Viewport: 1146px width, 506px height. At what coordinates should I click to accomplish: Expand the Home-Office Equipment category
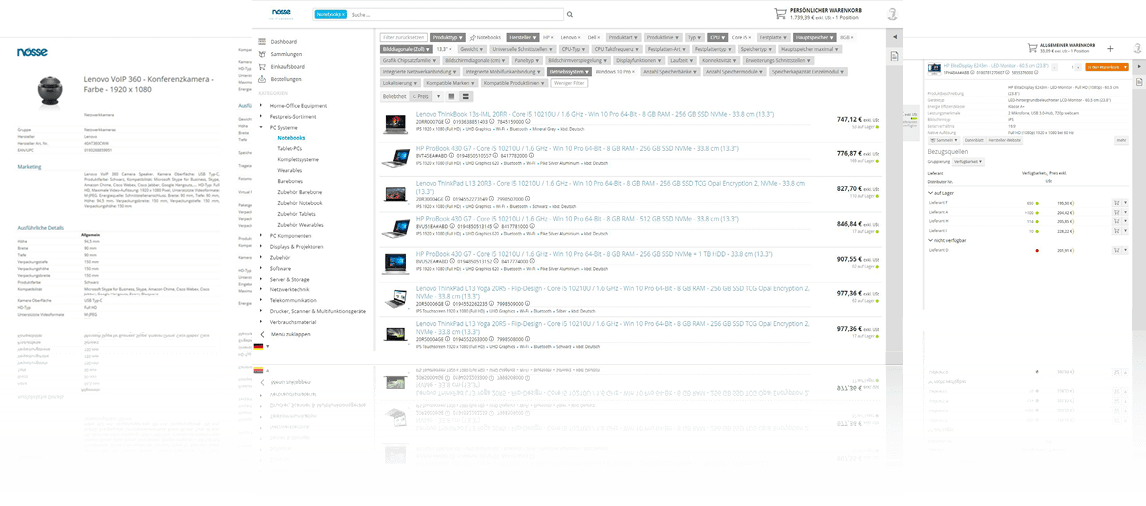click(262, 106)
